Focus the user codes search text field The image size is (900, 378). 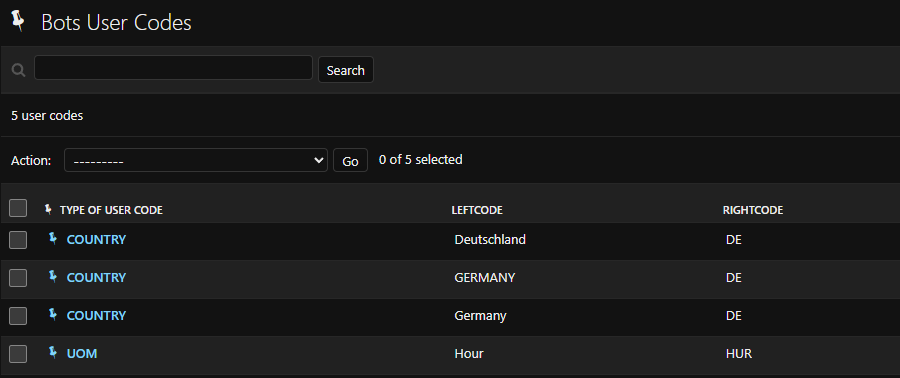[x=173, y=68]
